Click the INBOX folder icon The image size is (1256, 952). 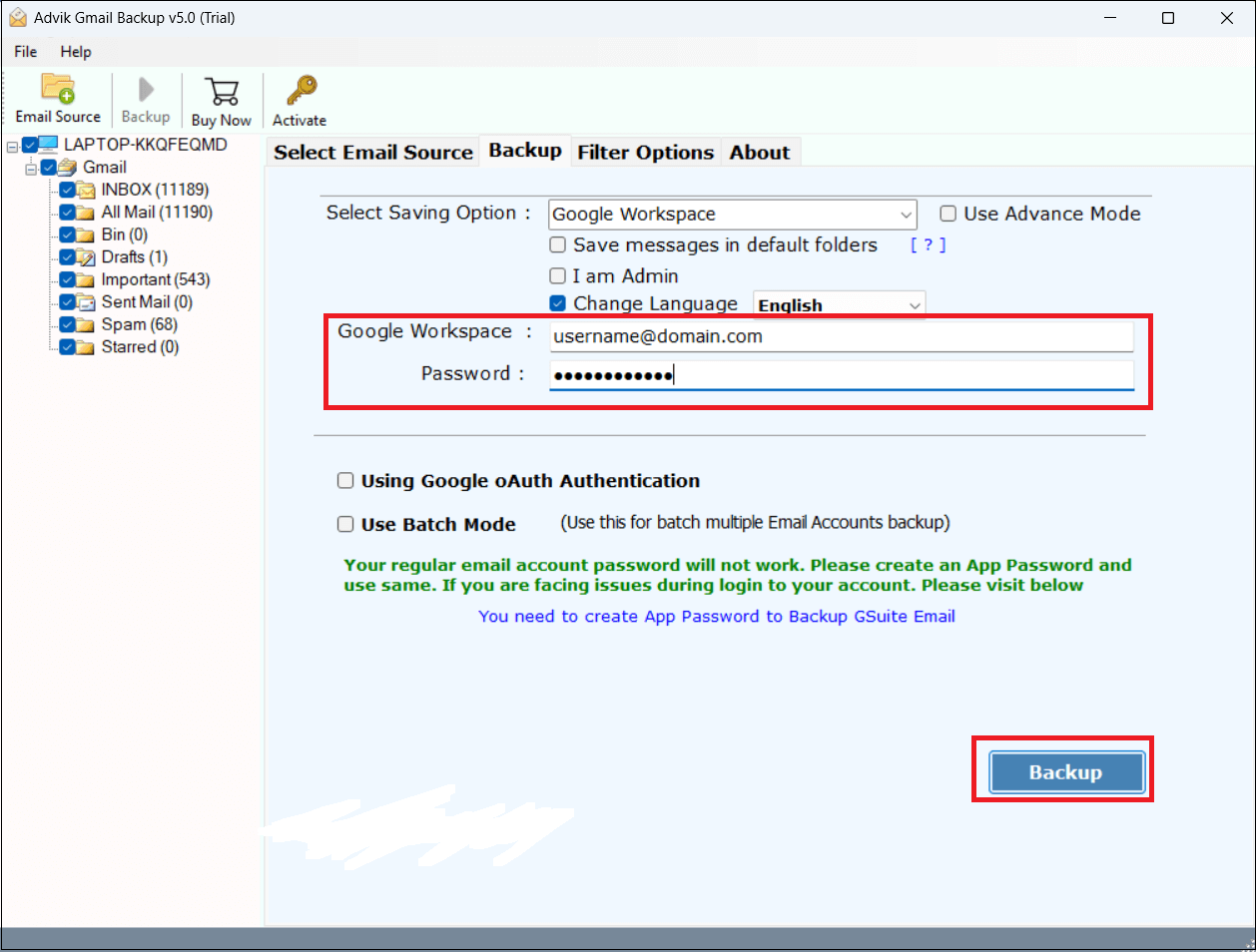(86, 190)
